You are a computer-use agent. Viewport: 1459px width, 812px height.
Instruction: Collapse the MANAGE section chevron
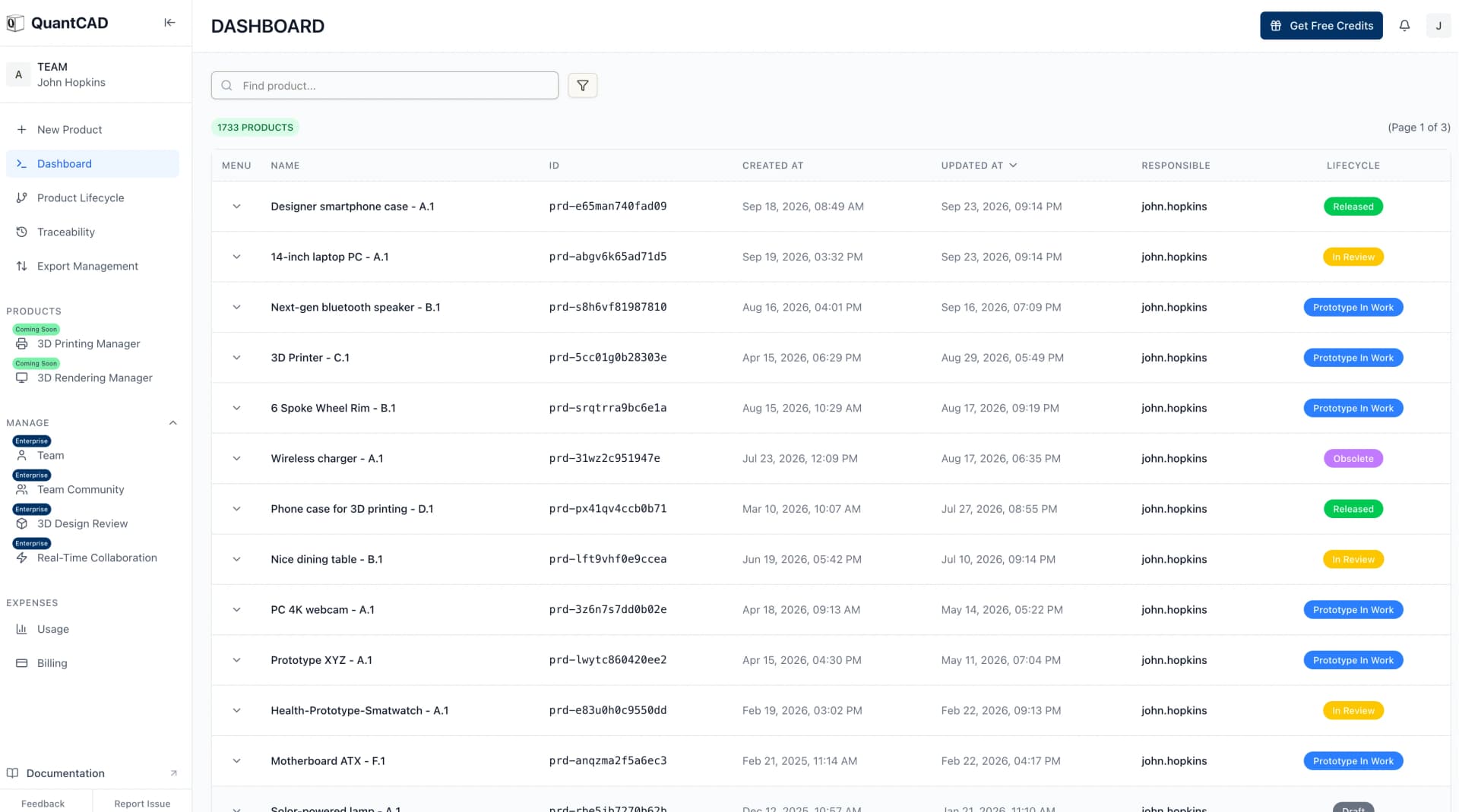[x=172, y=423]
